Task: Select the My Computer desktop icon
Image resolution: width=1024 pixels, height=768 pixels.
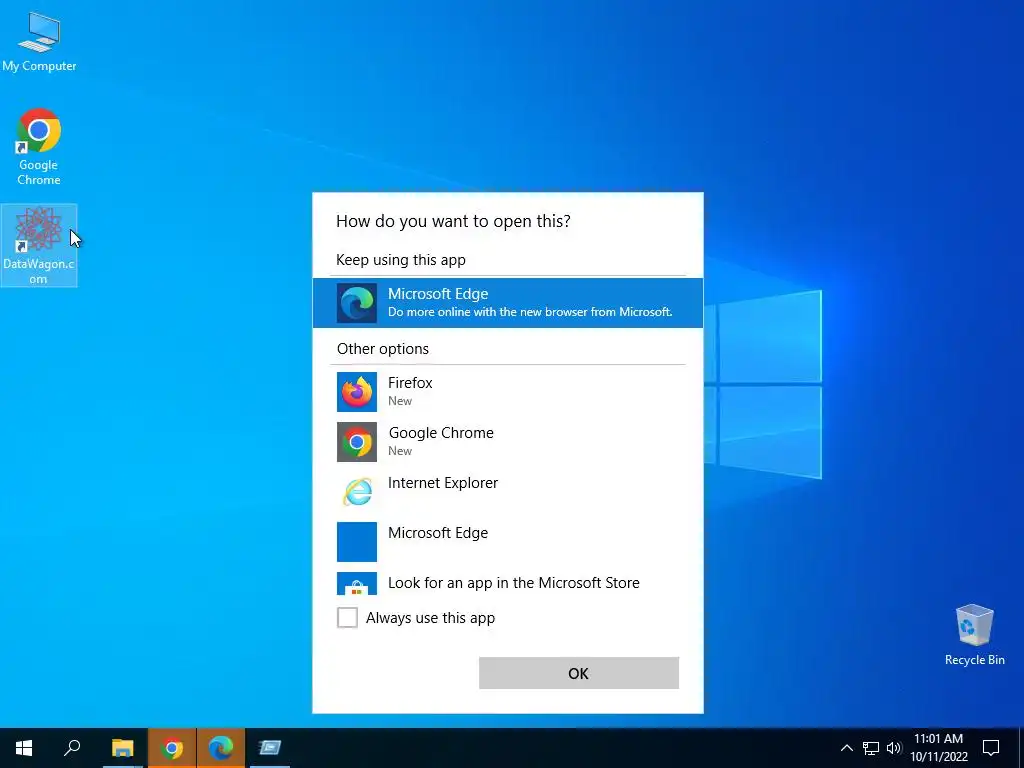Action: click(x=39, y=42)
